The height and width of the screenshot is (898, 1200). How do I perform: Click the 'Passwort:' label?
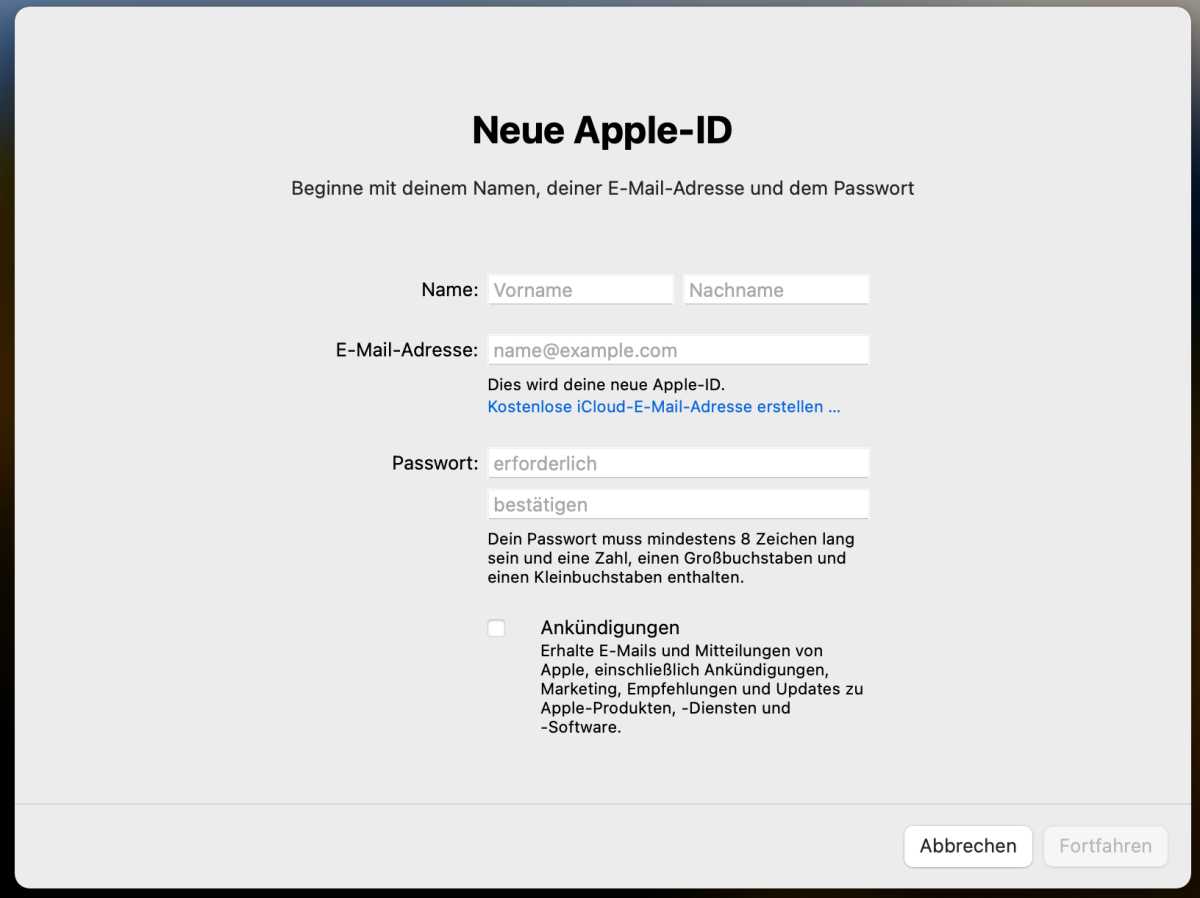coord(435,463)
